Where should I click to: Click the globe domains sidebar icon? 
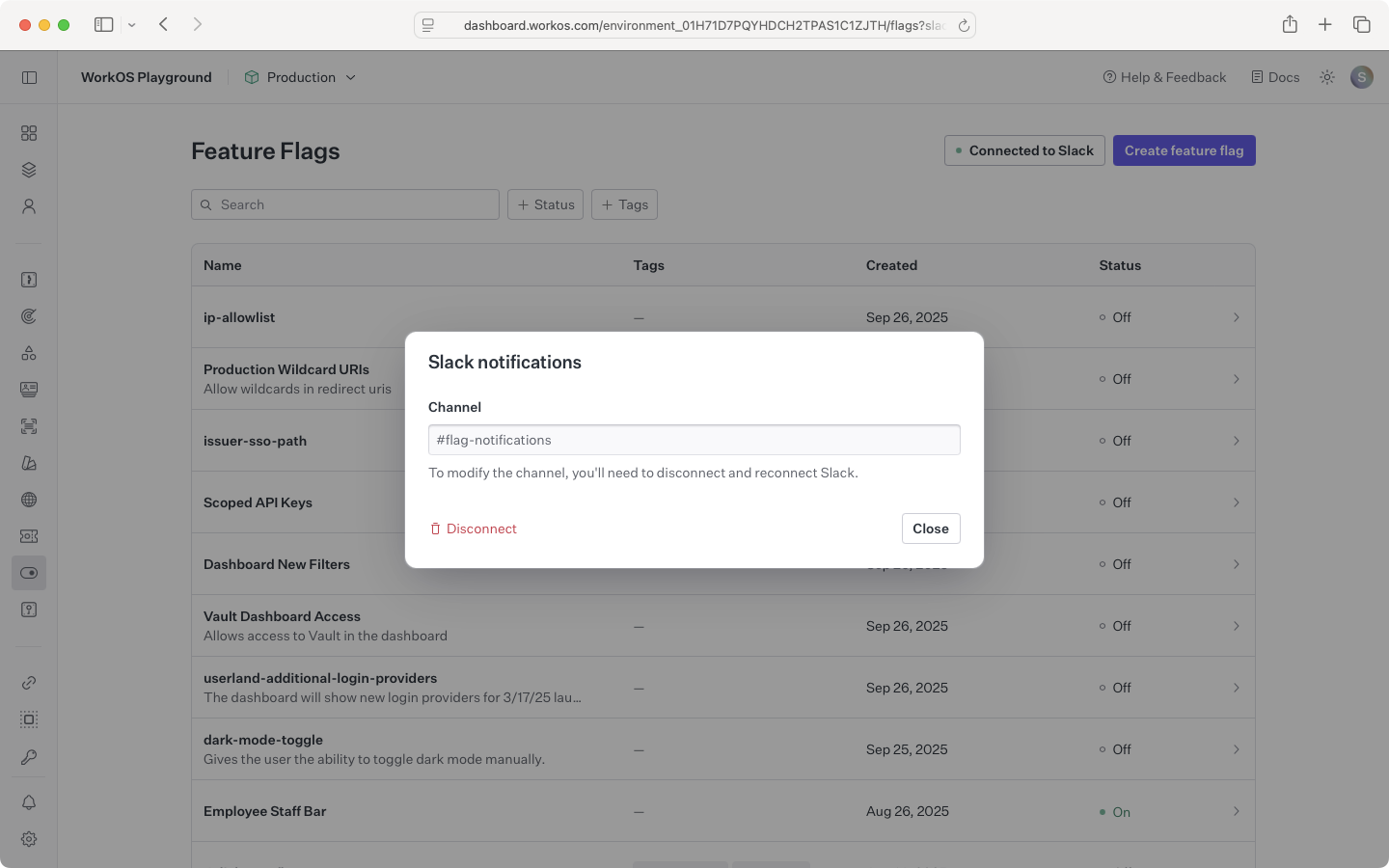pos(29,500)
